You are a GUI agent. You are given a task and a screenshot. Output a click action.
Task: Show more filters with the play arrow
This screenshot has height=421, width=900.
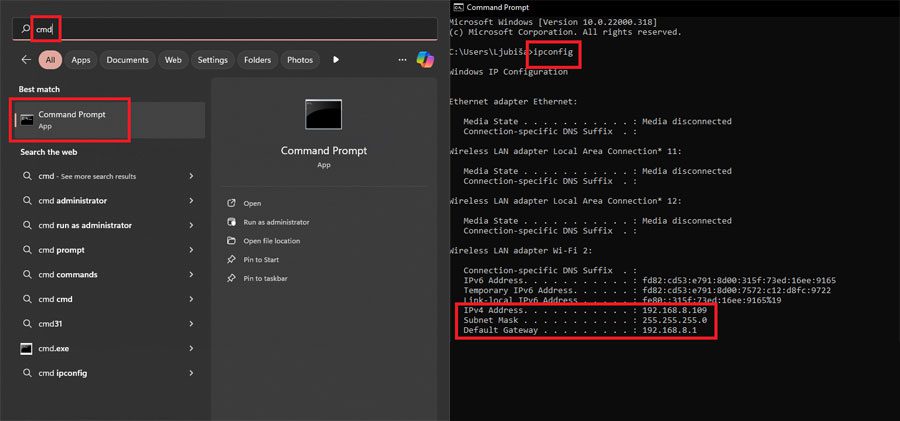click(336, 60)
